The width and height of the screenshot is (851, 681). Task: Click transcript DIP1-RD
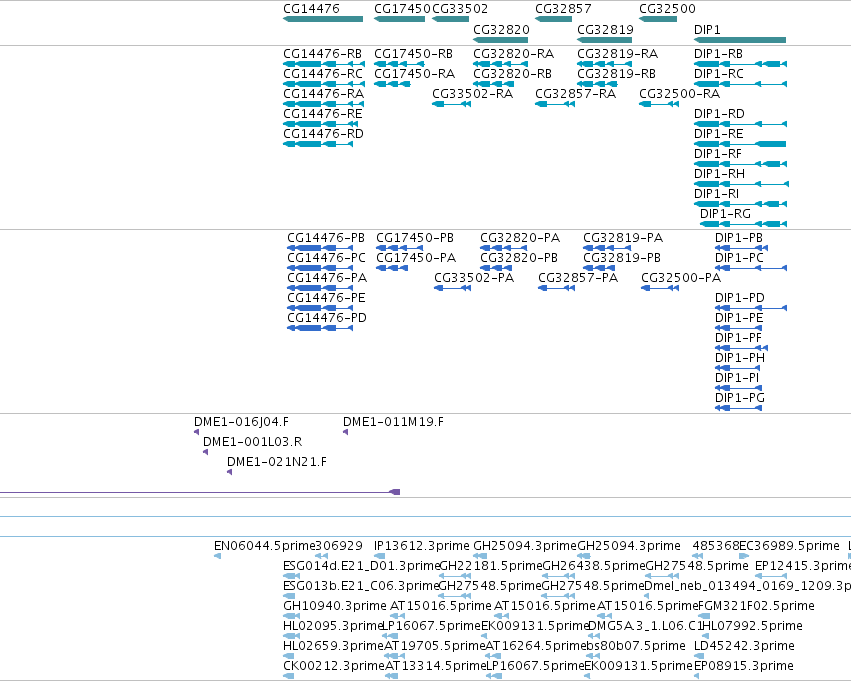(740, 124)
